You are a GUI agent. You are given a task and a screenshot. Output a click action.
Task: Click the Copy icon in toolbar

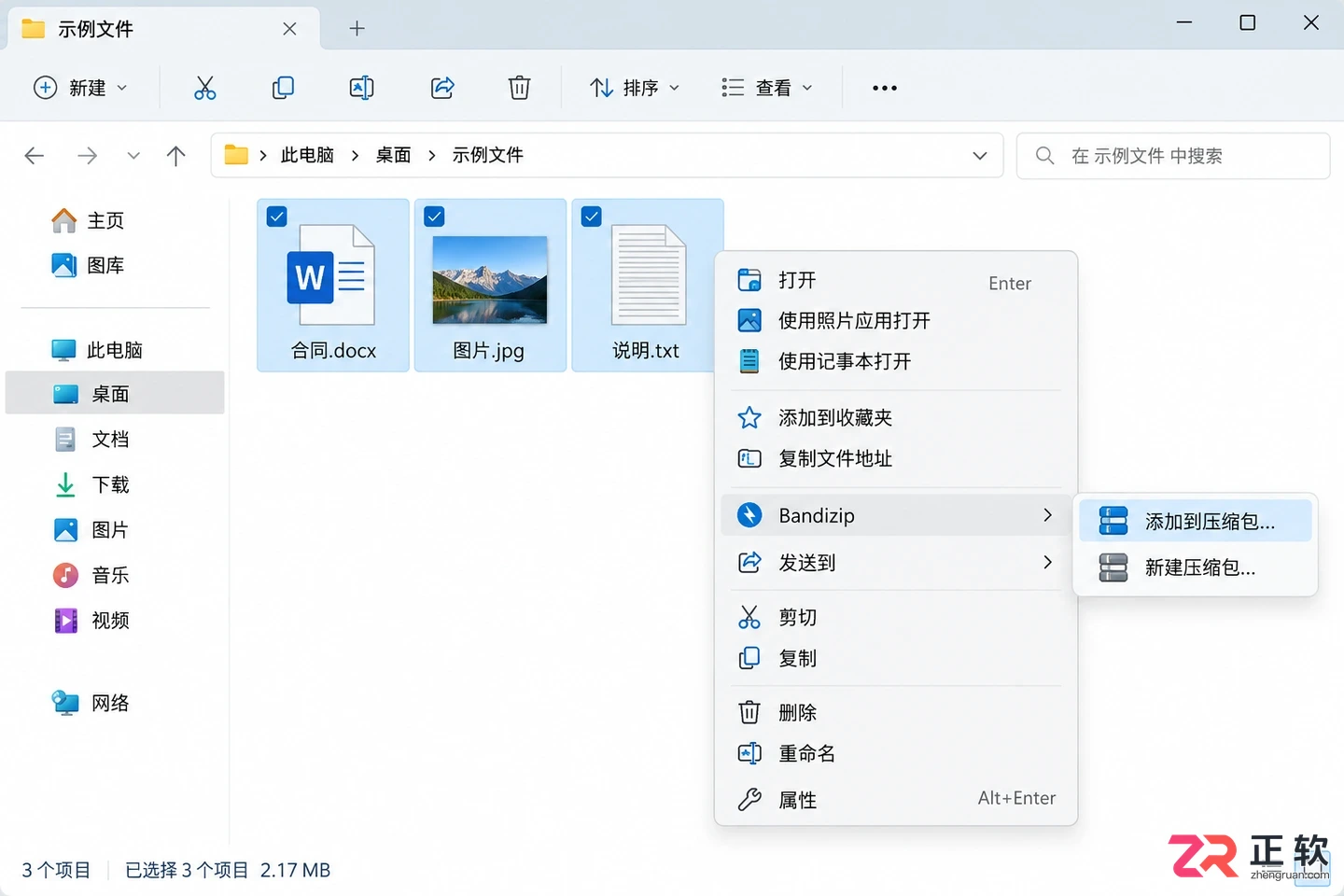click(283, 88)
